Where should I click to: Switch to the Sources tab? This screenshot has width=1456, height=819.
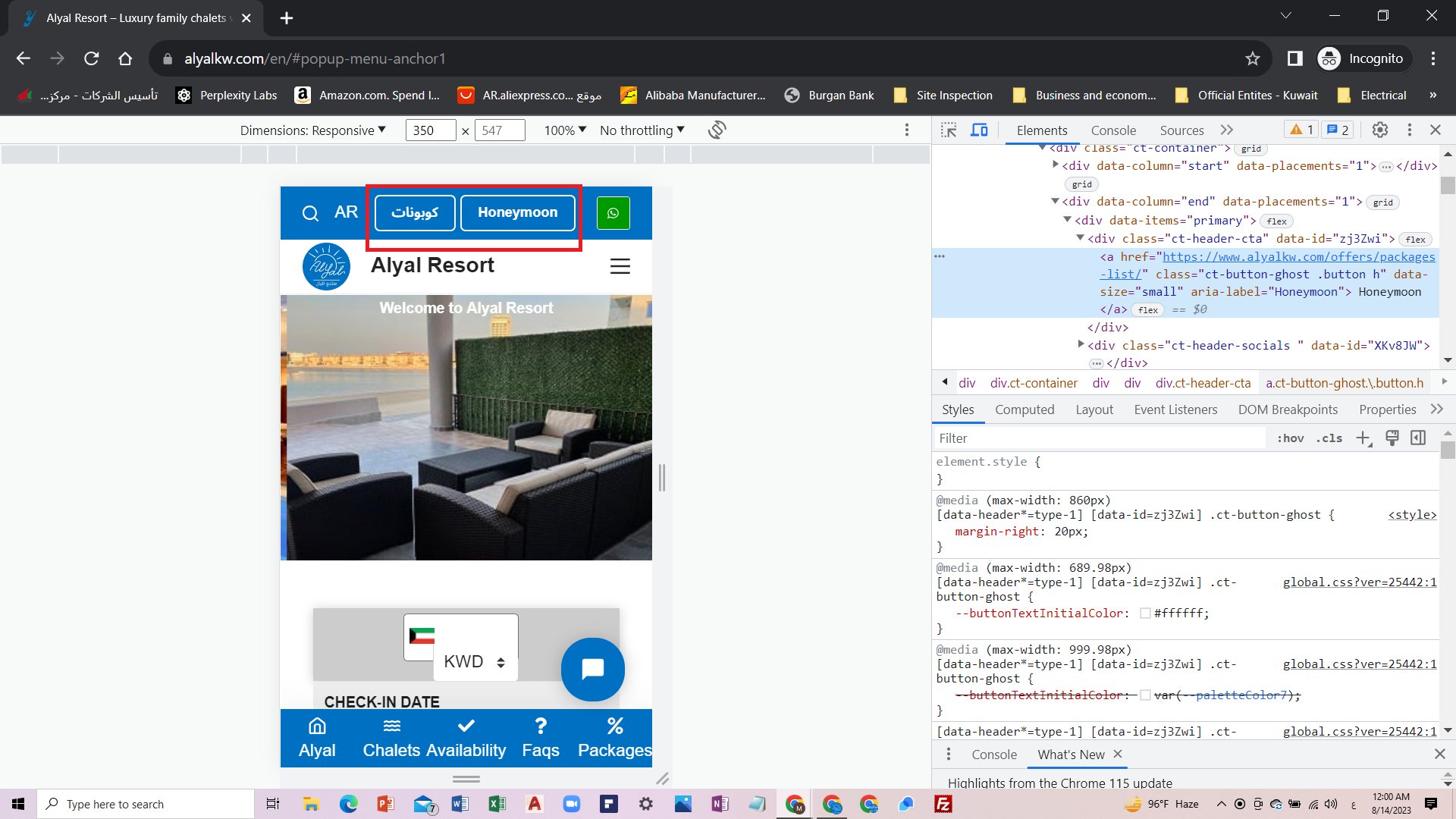[x=1181, y=130]
